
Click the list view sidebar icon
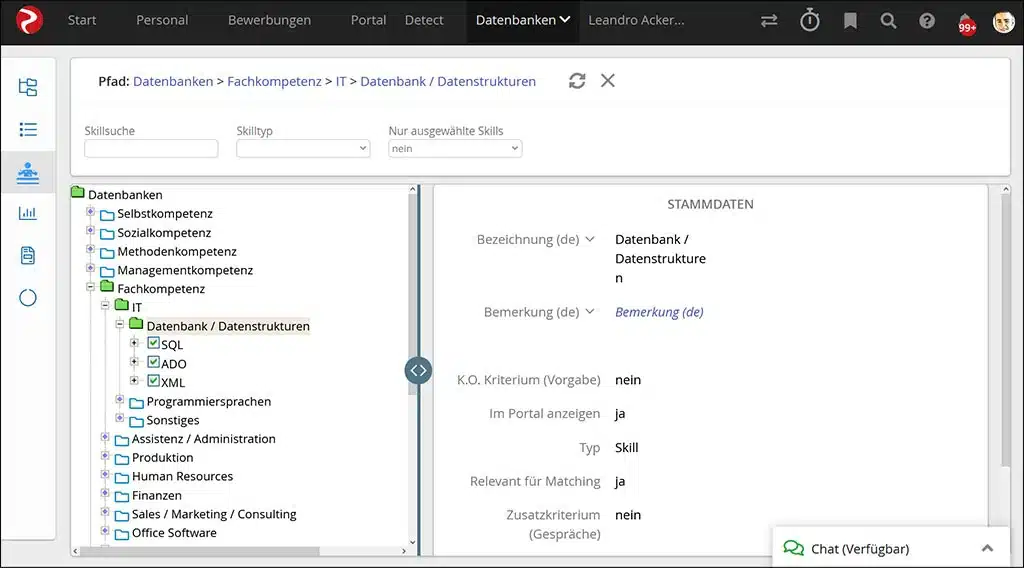pyautogui.click(x=27, y=129)
